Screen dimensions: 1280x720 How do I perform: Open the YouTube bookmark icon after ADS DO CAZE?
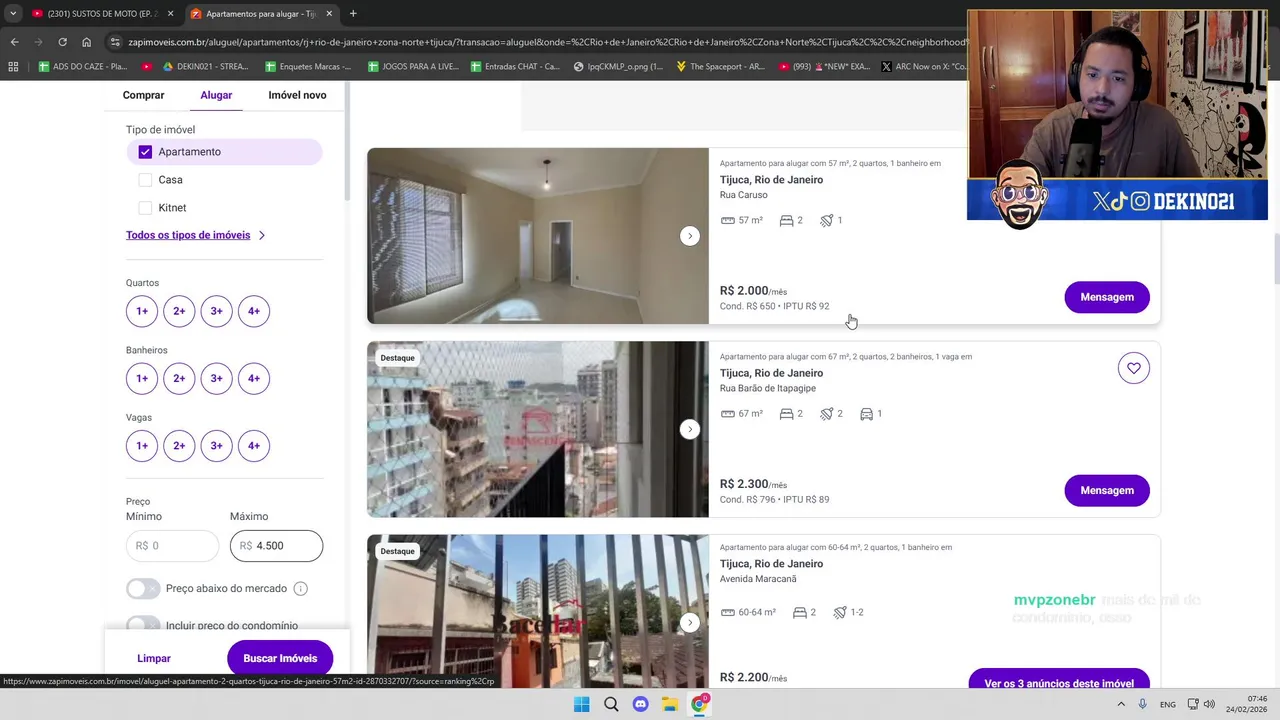147,67
